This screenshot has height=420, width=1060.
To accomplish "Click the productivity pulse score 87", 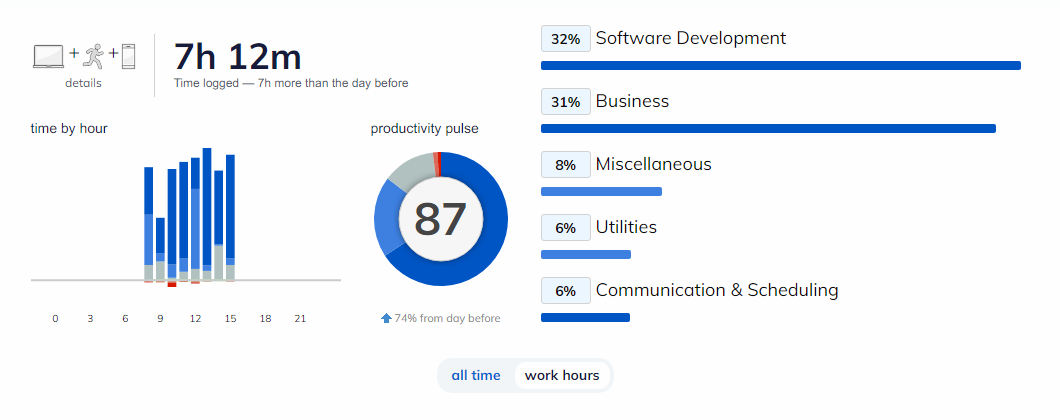I will coord(440,219).
